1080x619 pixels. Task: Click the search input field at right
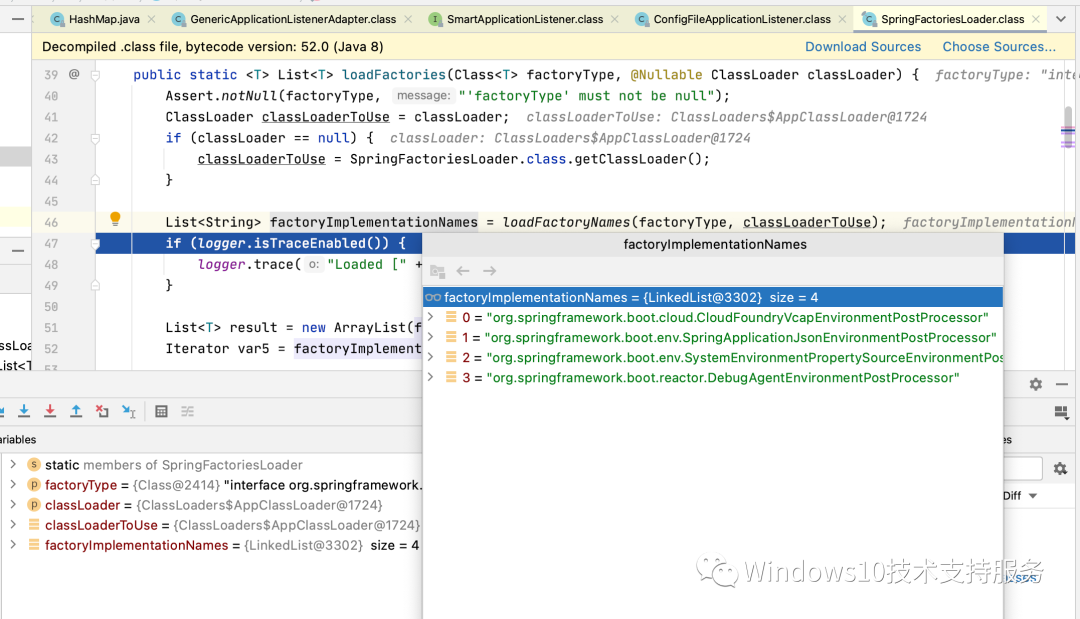pyautogui.click(x=1023, y=469)
